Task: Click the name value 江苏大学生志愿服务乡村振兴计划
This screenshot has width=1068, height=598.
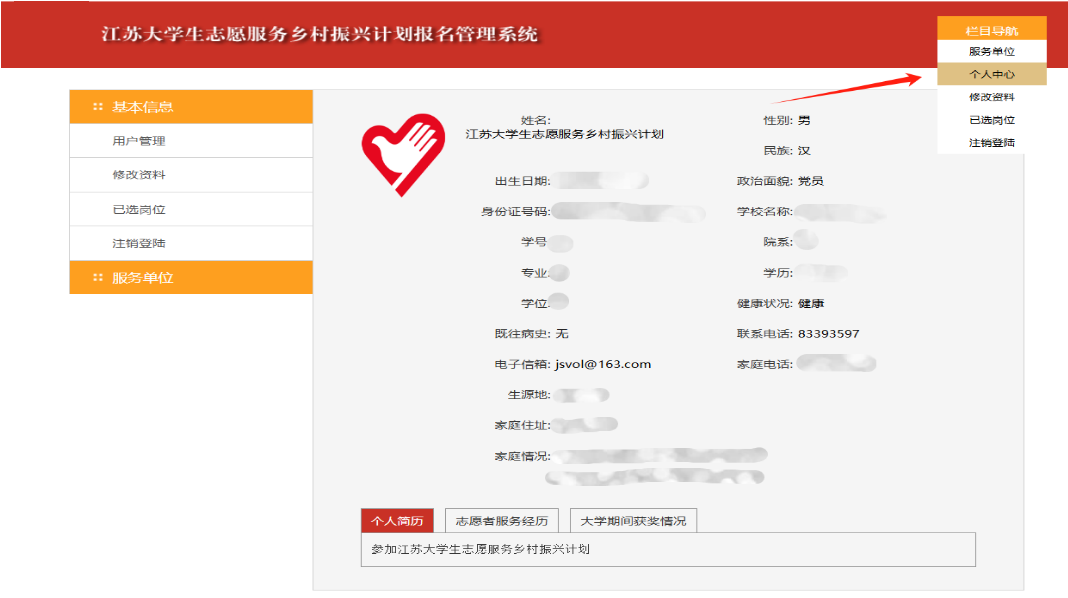Action: tap(565, 134)
